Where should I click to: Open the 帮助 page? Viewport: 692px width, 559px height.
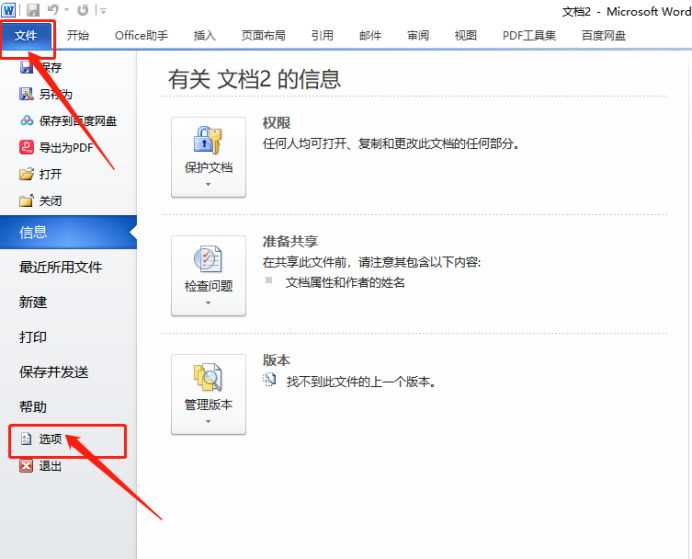click(x=33, y=407)
